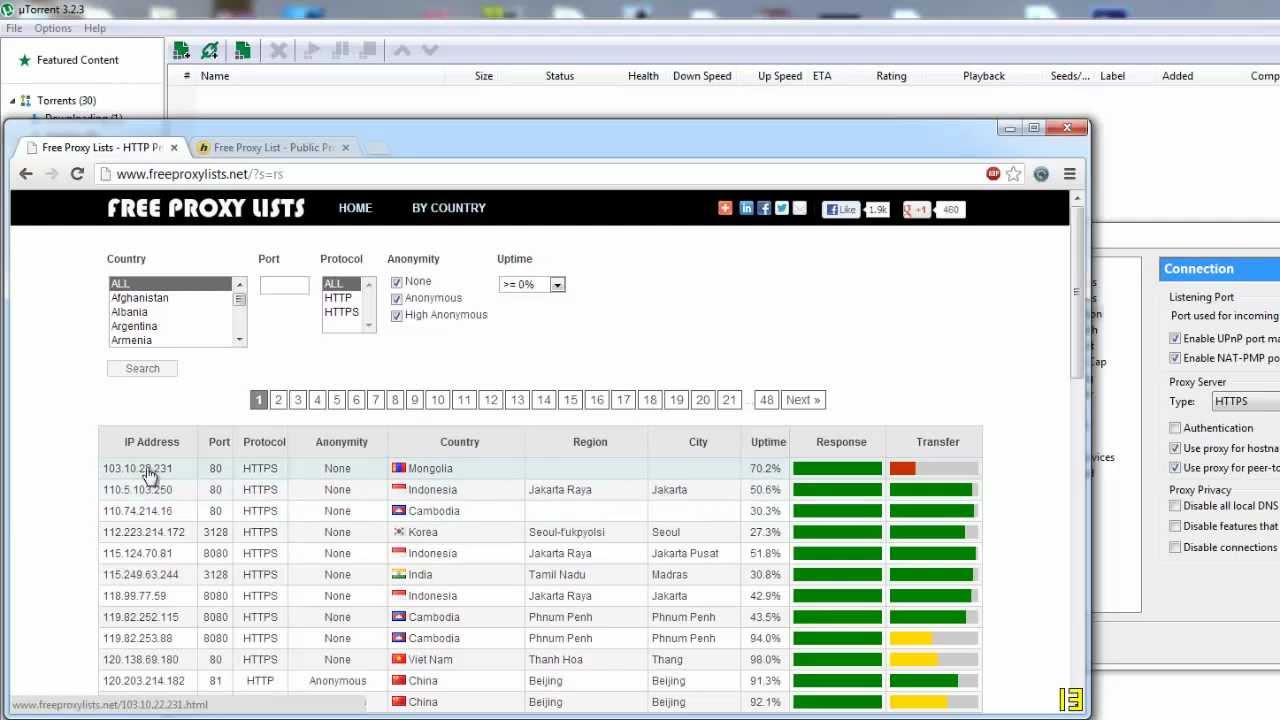Click BY COUNTRY in the site navigation
This screenshot has height=720, width=1280.
click(449, 208)
